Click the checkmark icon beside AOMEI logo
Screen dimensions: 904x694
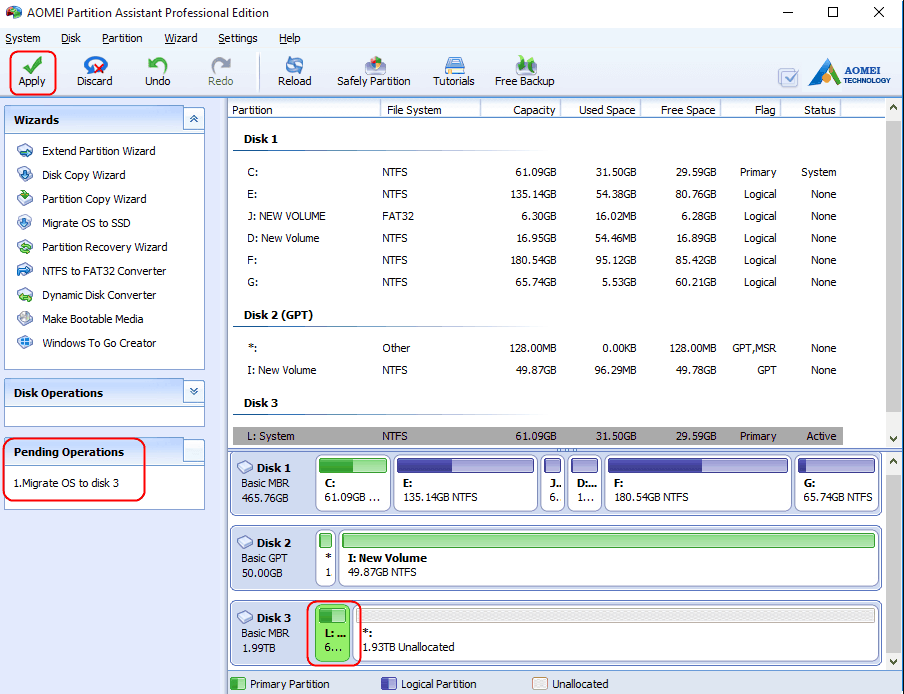tap(788, 77)
